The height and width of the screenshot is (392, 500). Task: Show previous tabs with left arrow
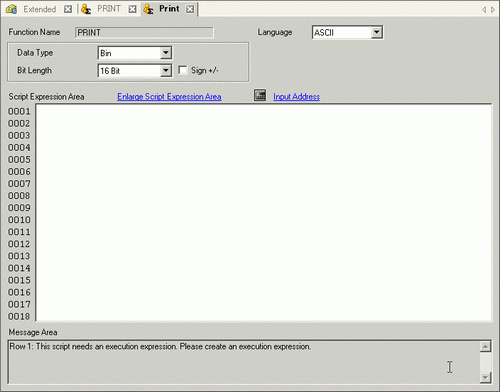click(x=484, y=10)
